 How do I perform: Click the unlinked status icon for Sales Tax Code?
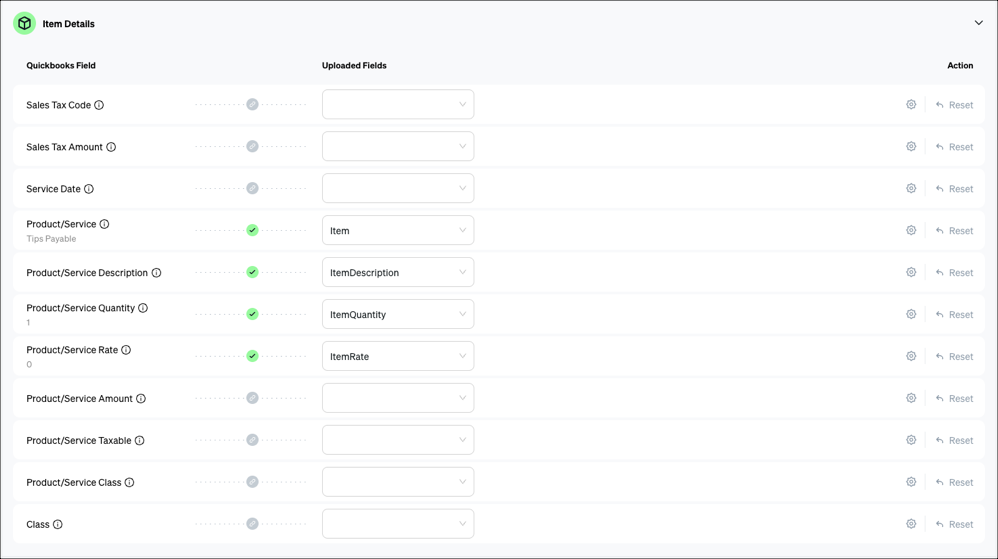coord(253,104)
